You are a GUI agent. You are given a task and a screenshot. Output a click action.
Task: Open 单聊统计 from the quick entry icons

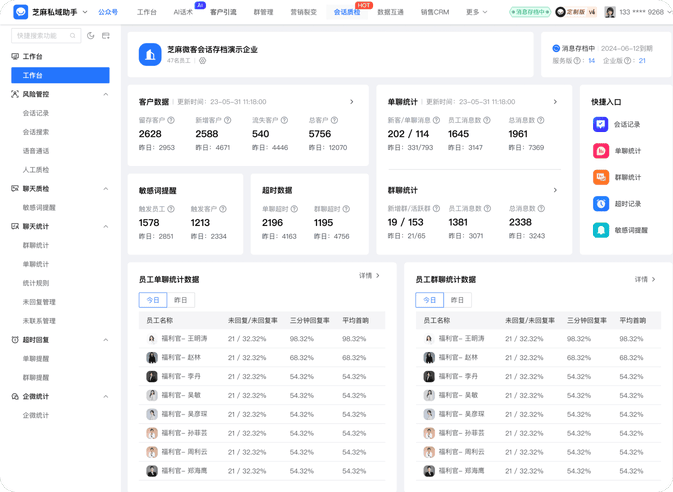tap(601, 151)
